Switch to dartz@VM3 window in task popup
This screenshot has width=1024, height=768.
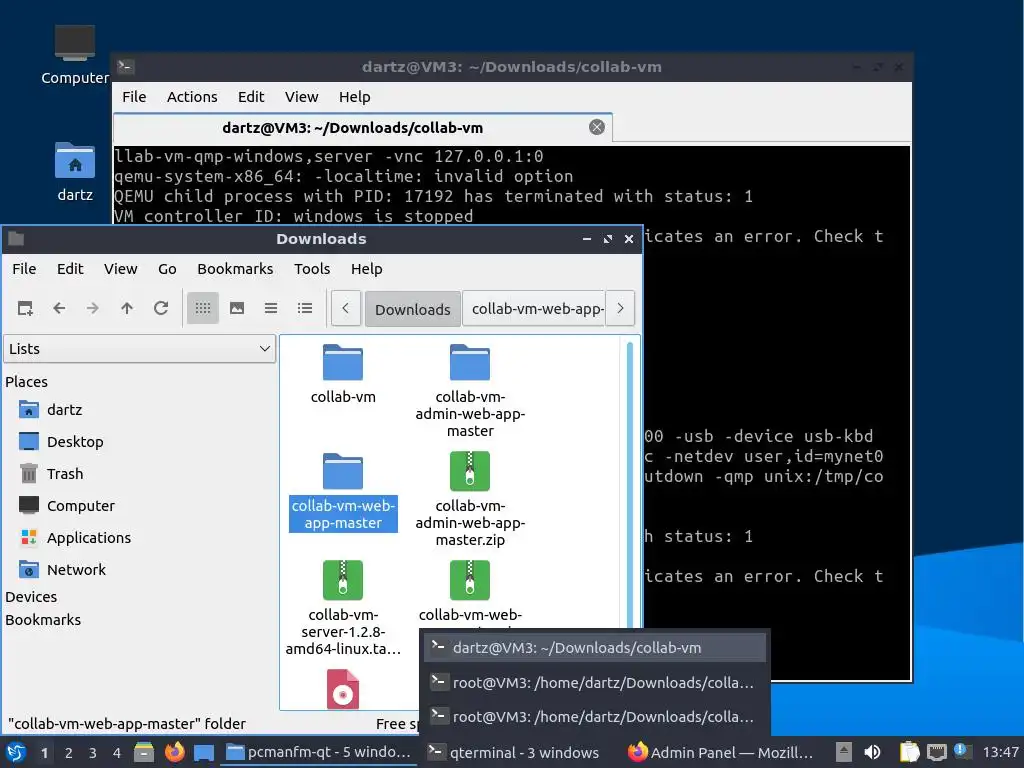595,648
